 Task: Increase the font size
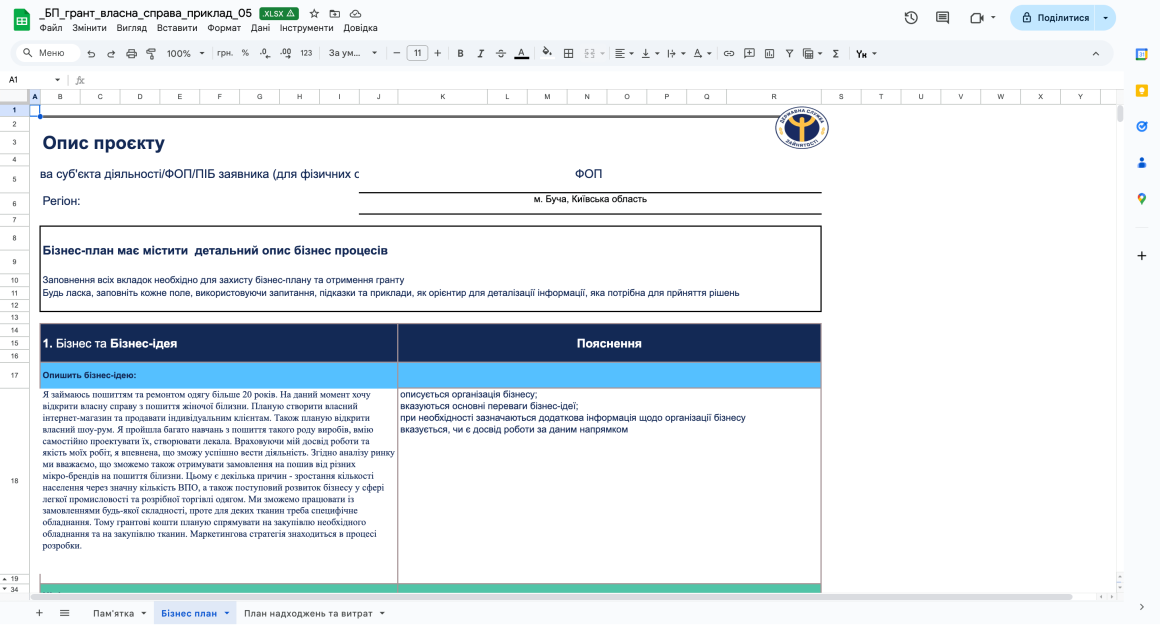pyautogui.click(x=438, y=53)
